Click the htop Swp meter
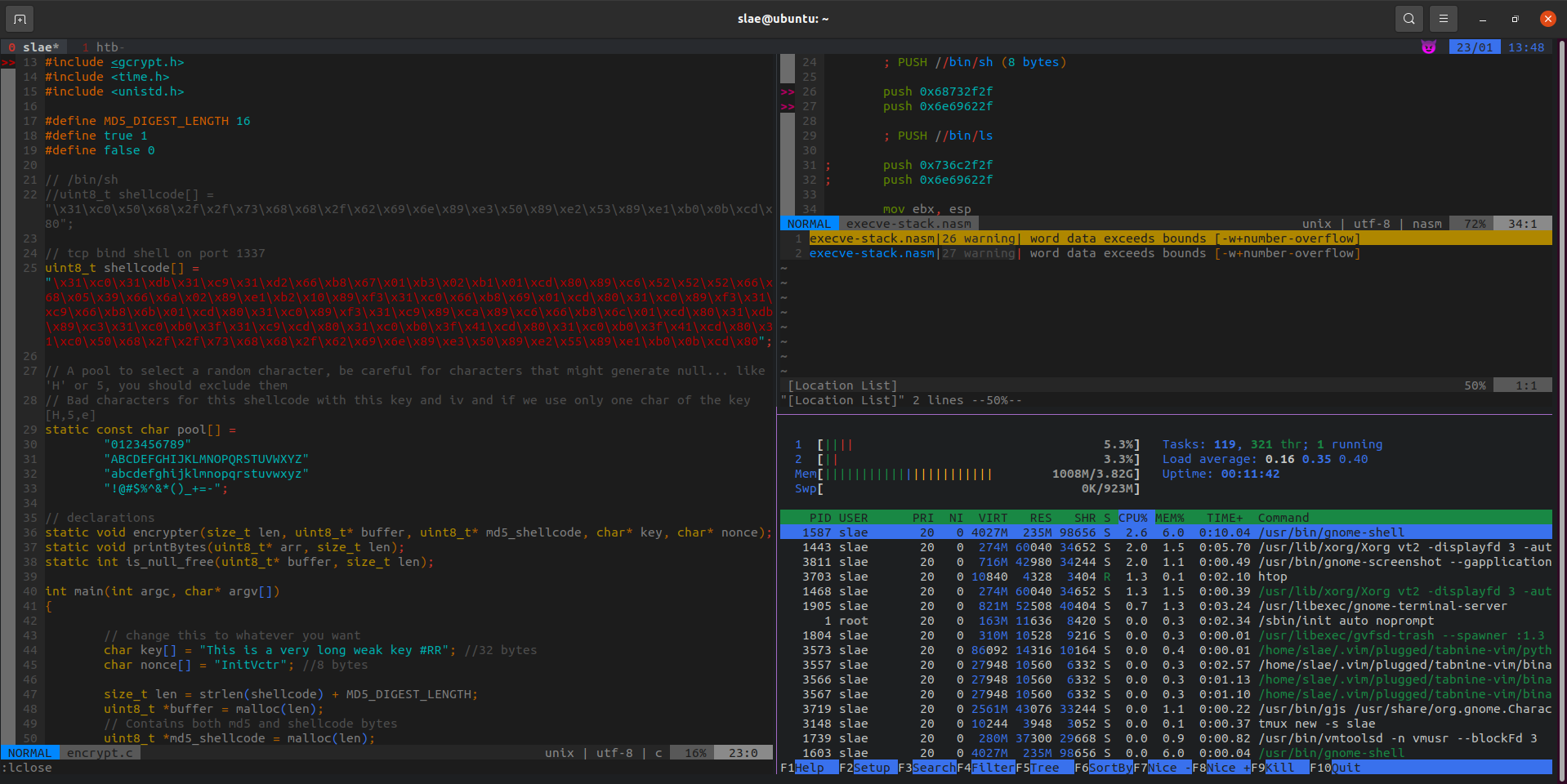The height and width of the screenshot is (784, 1567). click(967, 488)
